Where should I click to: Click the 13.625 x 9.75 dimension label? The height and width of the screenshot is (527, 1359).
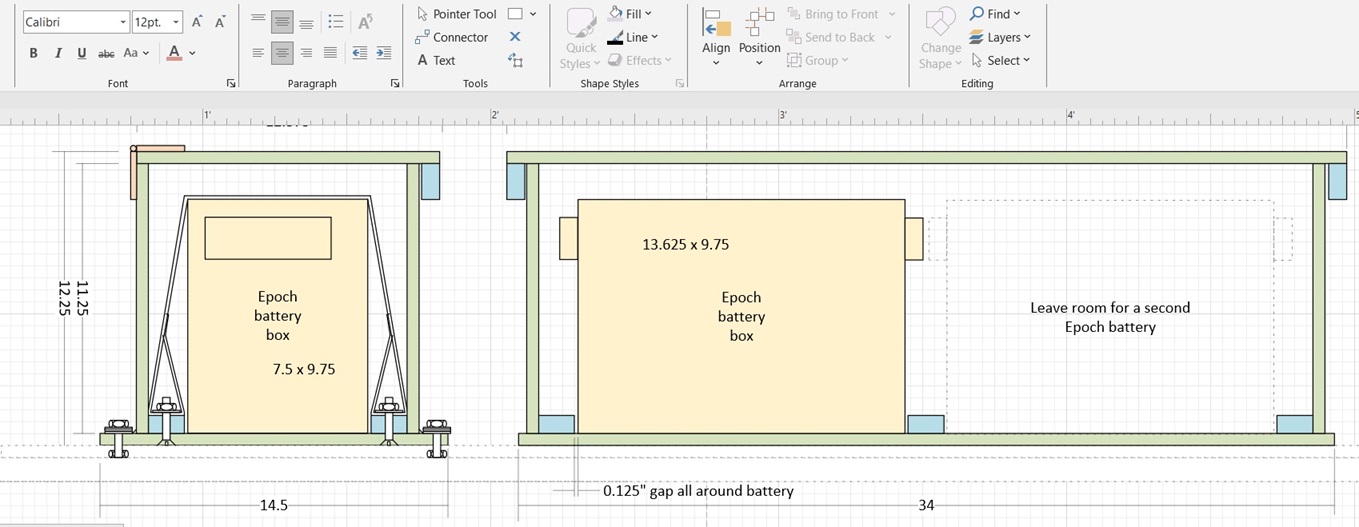(x=685, y=244)
